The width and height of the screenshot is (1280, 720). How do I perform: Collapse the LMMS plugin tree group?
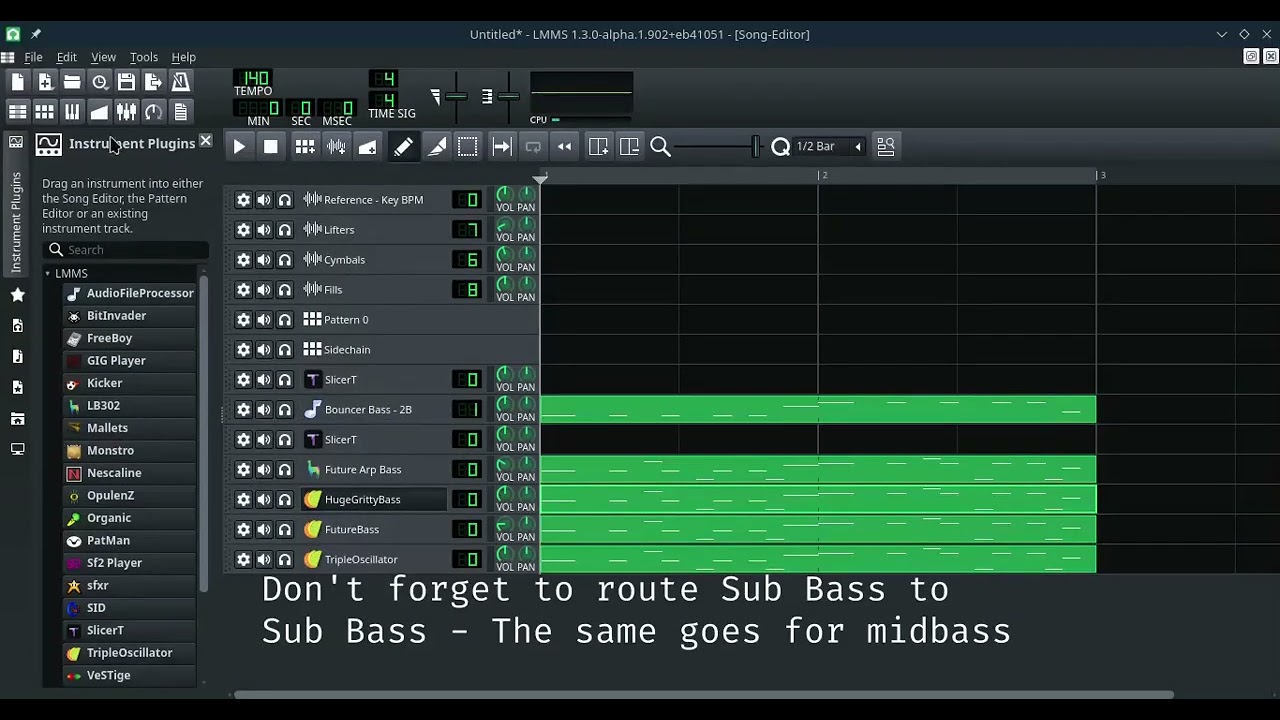(x=47, y=273)
